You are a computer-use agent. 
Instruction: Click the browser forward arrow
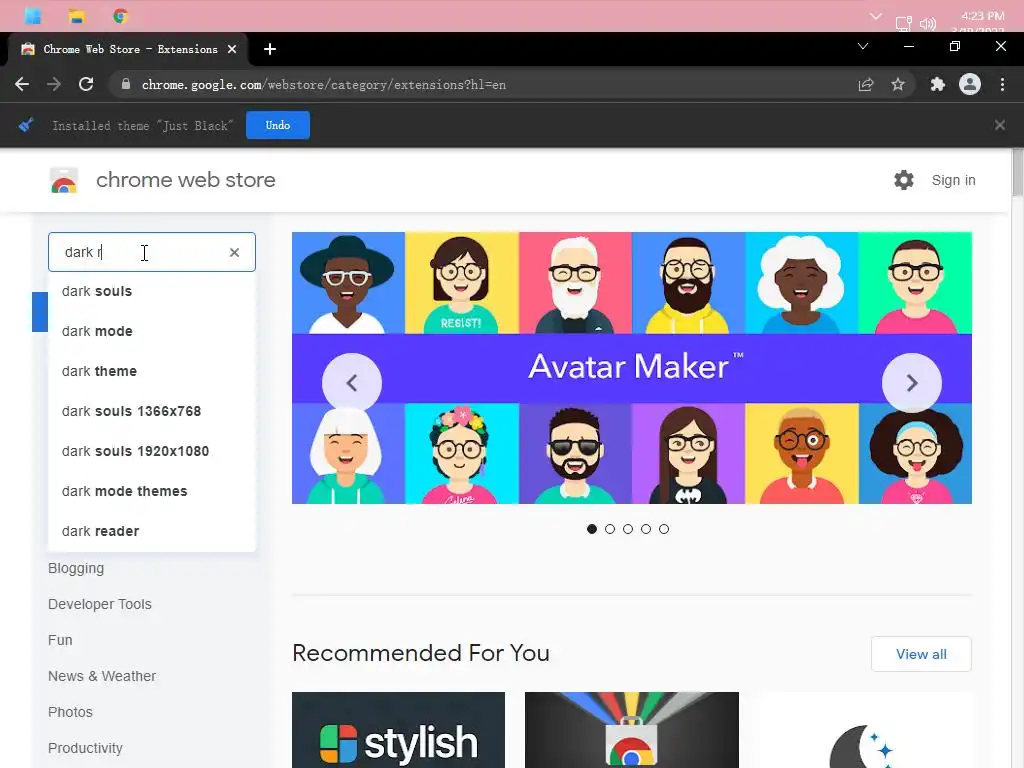(x=54, y=84)
